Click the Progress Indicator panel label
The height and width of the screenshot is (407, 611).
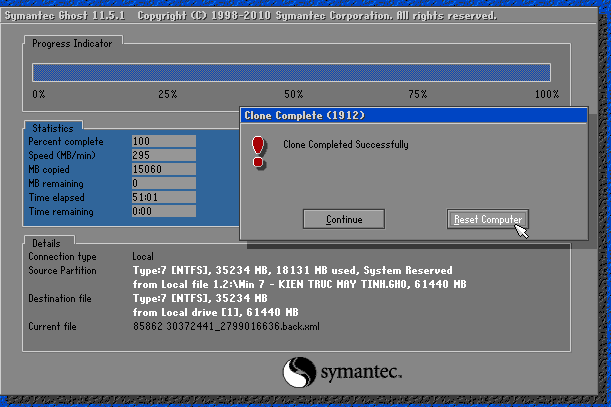click(x=72, y=43)
